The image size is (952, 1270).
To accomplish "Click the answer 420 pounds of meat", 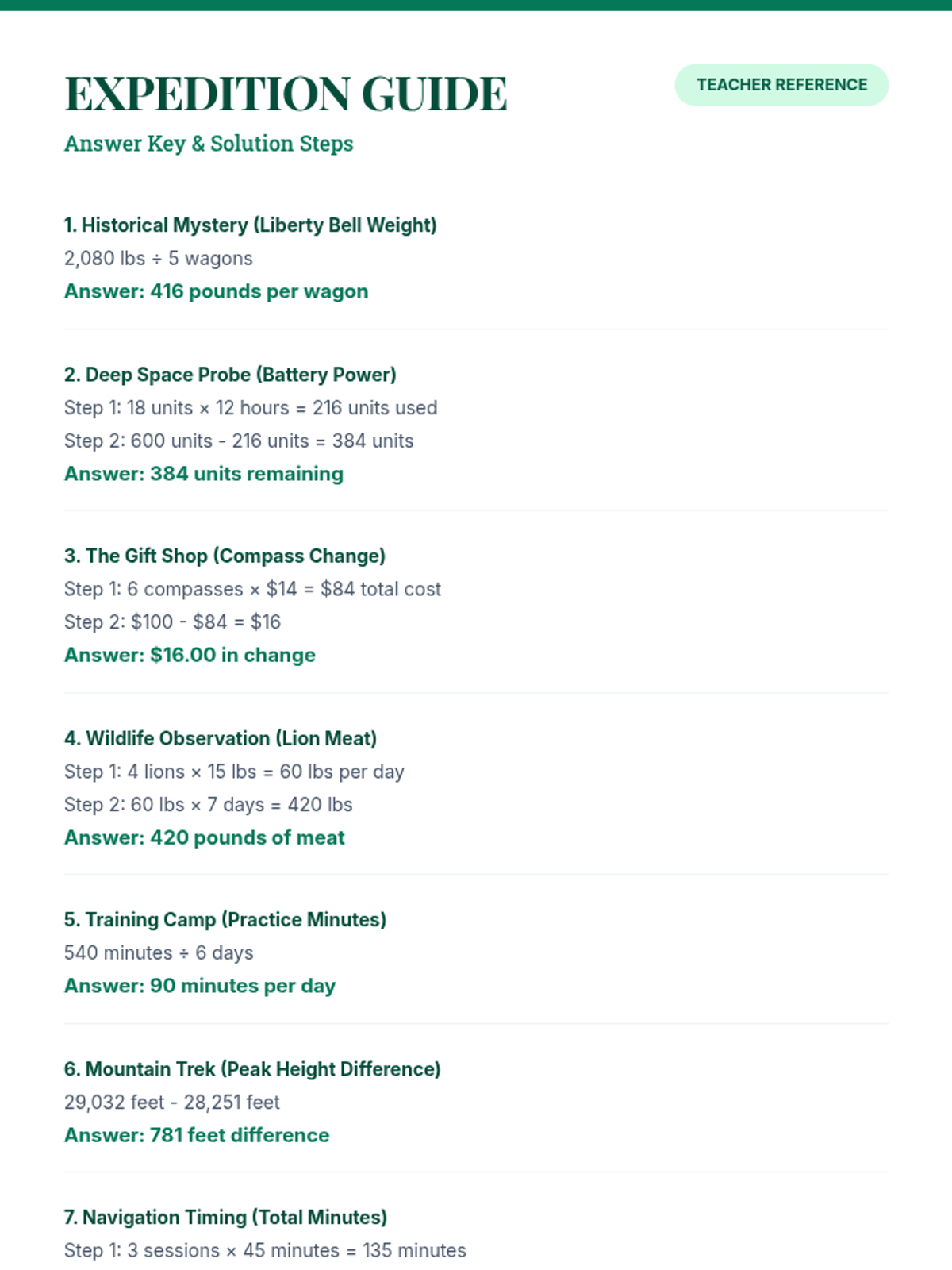I will [204, 837].
